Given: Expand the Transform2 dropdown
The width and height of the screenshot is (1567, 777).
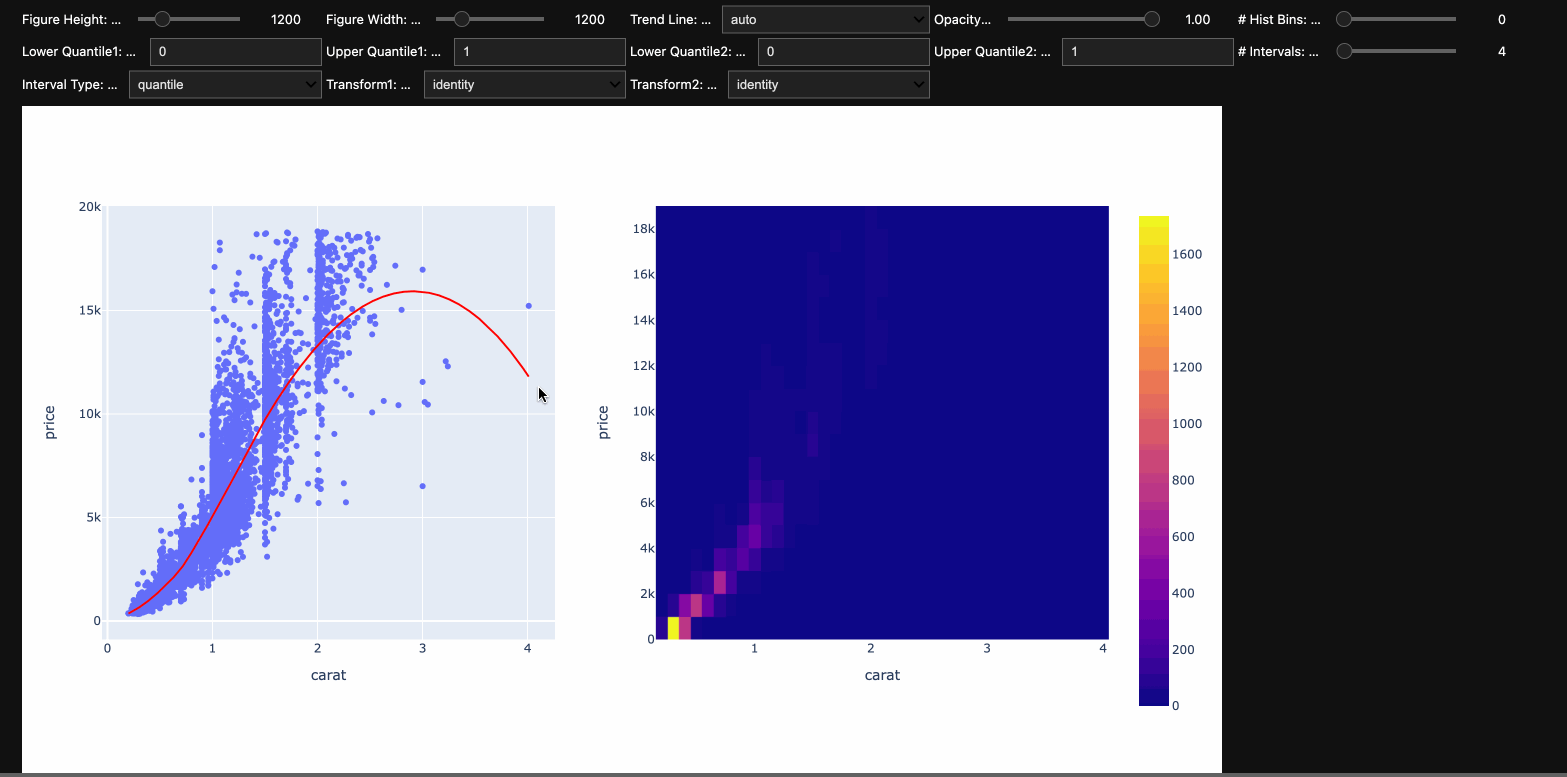Looking at the screenshot, I should [828, 85].
